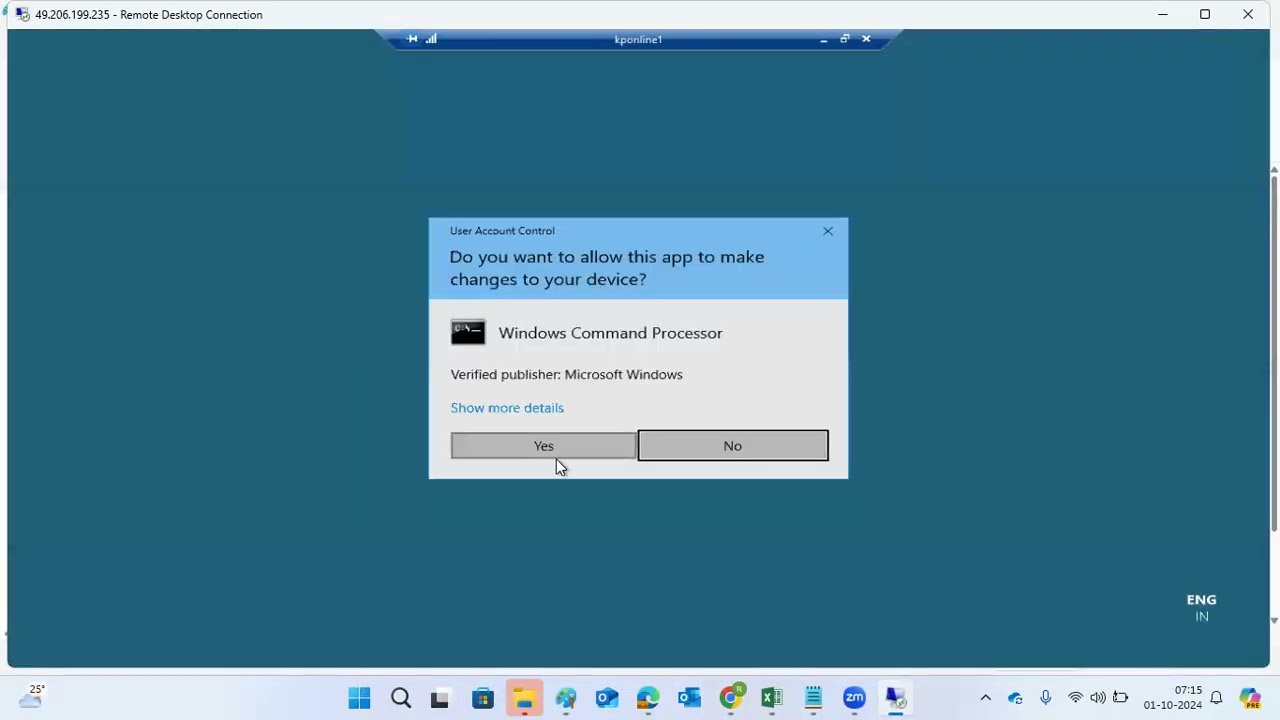Viewport: 1280px width, 720px height.
Task: Restore down the kponline1 remote session
Action: [x=845, y=39]
